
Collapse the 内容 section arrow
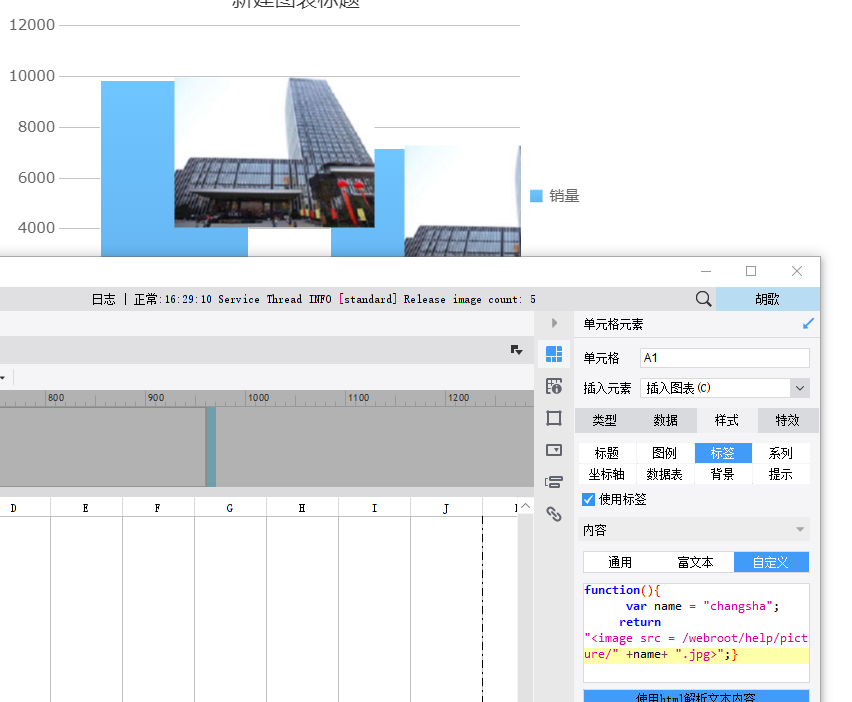coord(800,530)
